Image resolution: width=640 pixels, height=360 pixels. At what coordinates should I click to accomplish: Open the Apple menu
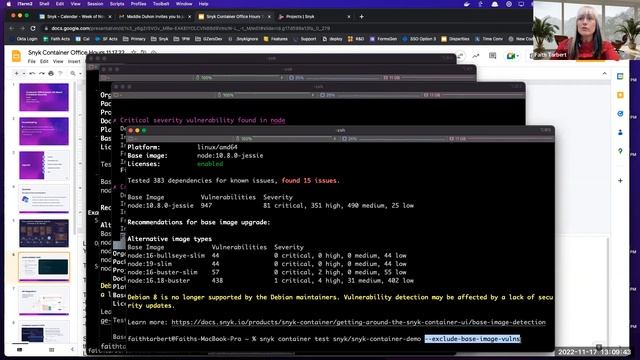[x=8, y=4]
